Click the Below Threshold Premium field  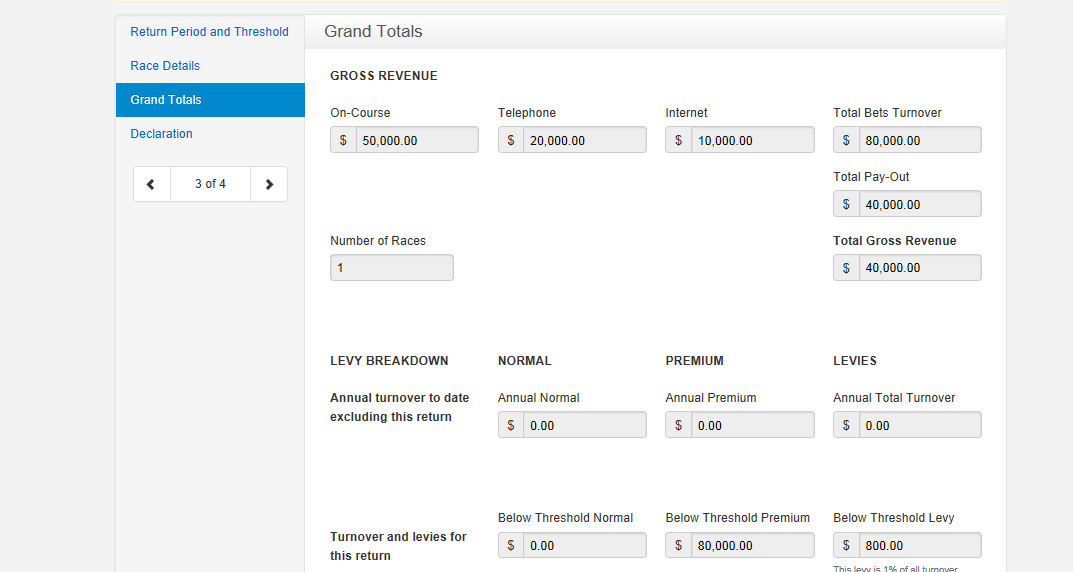tap(752, 545)
